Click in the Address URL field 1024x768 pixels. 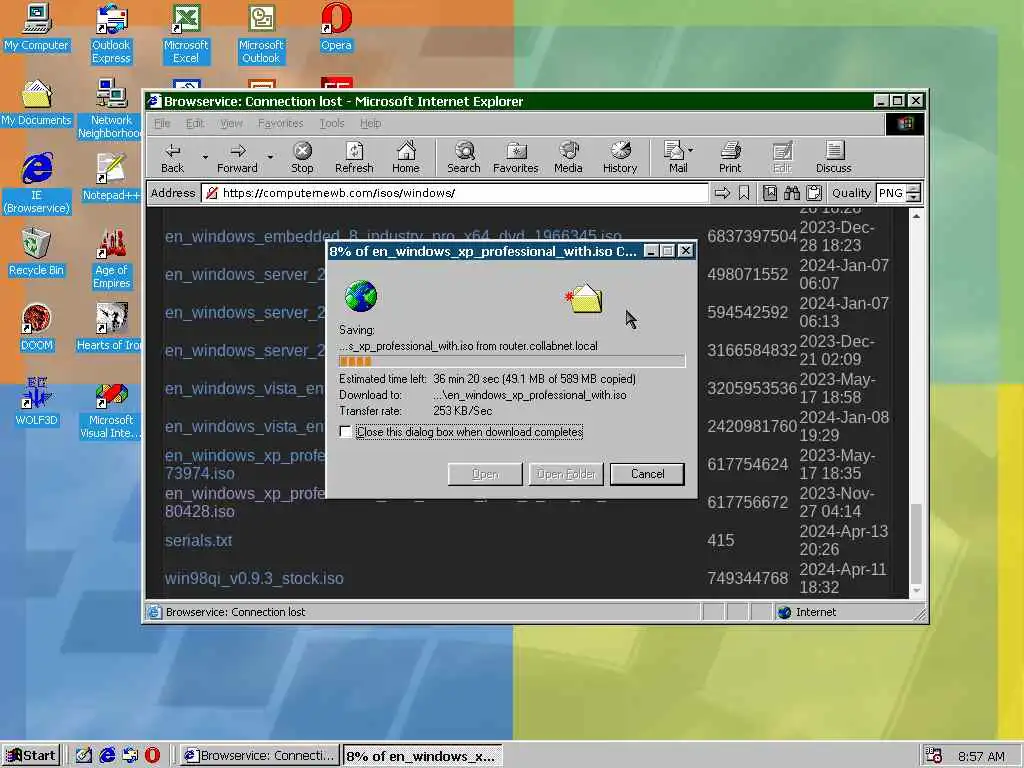click(455, 193)
